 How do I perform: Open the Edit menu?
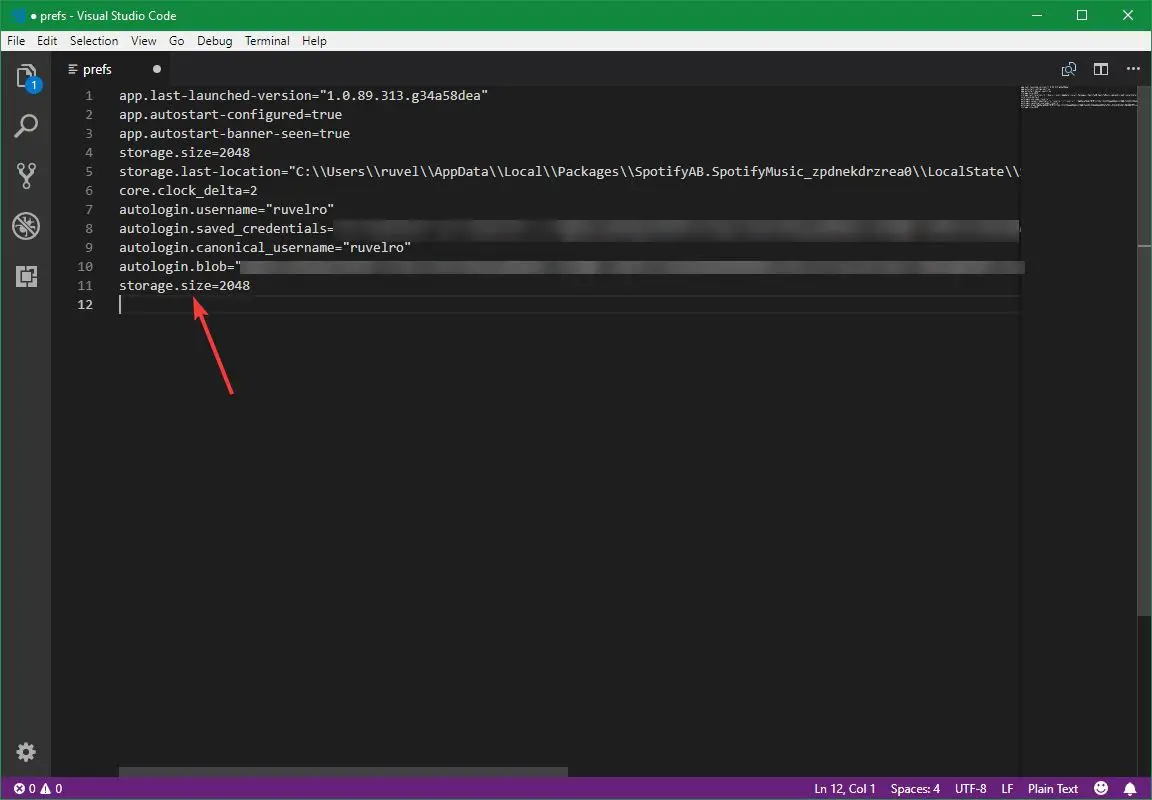tap(47, 40)
